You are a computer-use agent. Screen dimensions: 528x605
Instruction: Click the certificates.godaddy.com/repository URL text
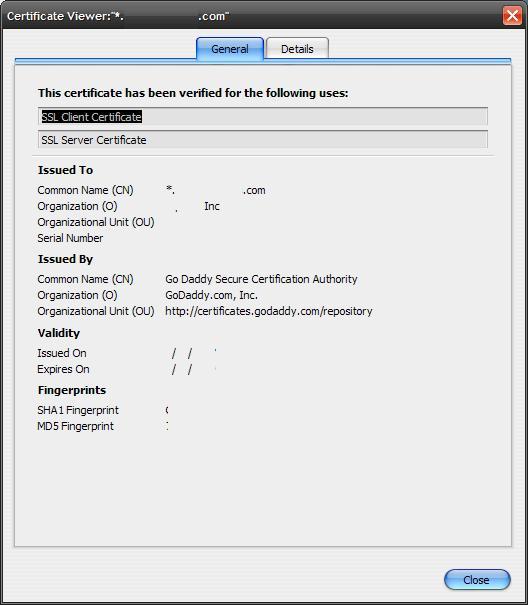point(269,311)
